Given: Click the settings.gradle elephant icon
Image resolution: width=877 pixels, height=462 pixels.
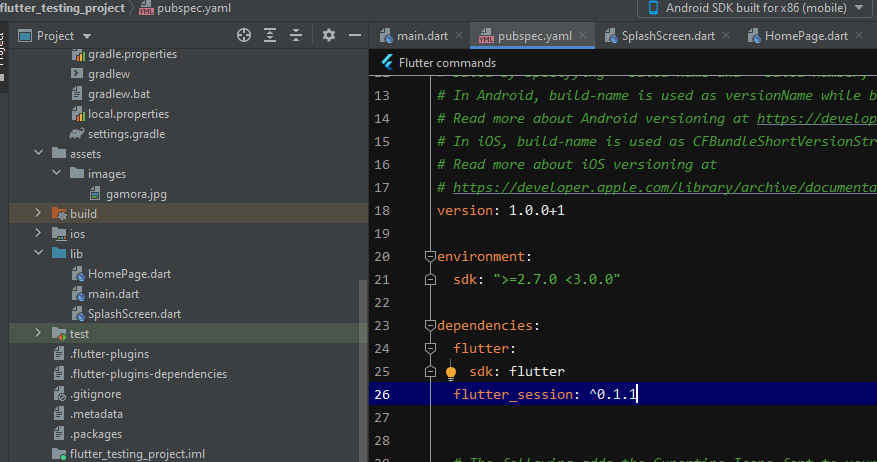Looking at the screenshot, I should [x=77, y=134].
